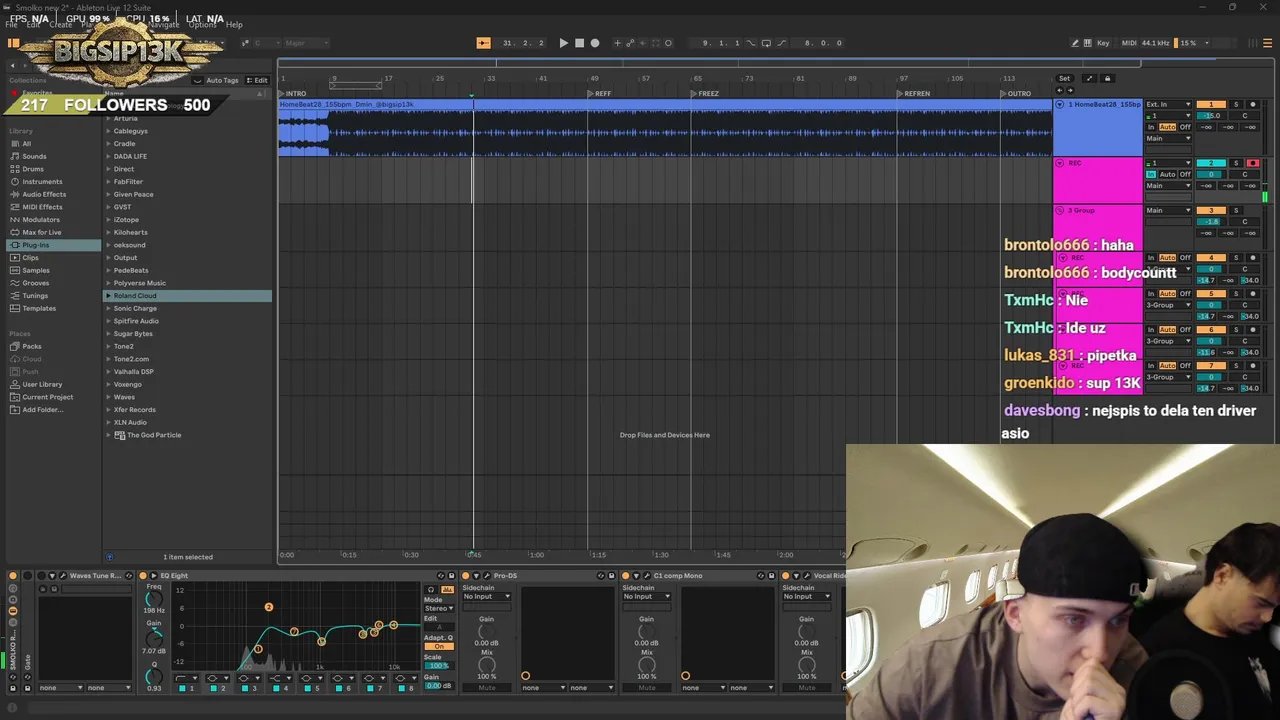Click the browser Edit button
This screenshot has width=1280, height=720.
(x=259, y=80)
